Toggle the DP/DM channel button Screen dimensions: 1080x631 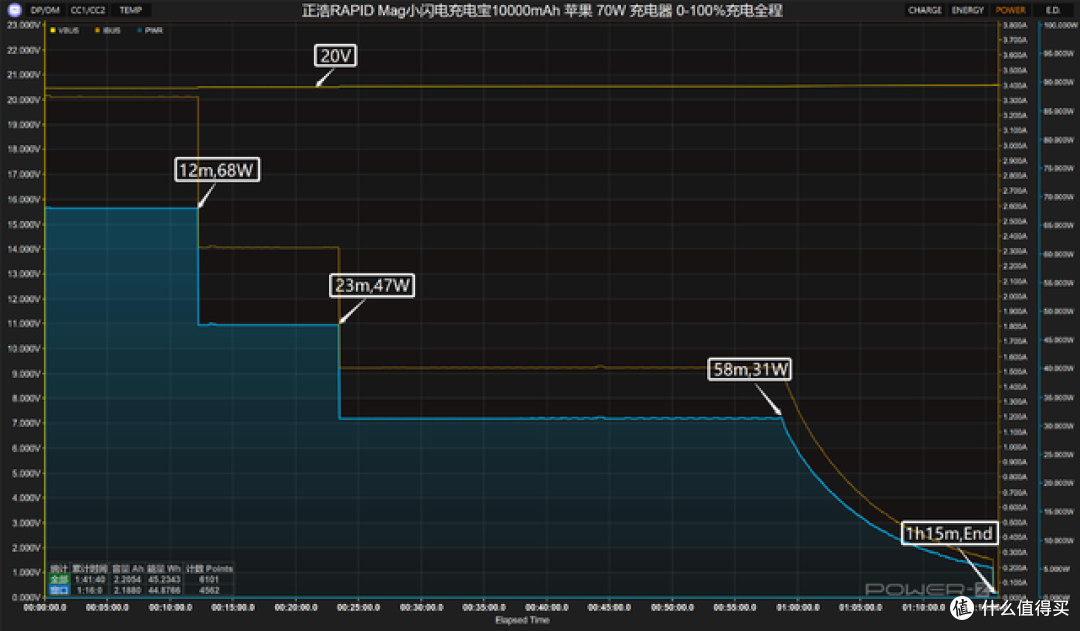click(45, 10)
